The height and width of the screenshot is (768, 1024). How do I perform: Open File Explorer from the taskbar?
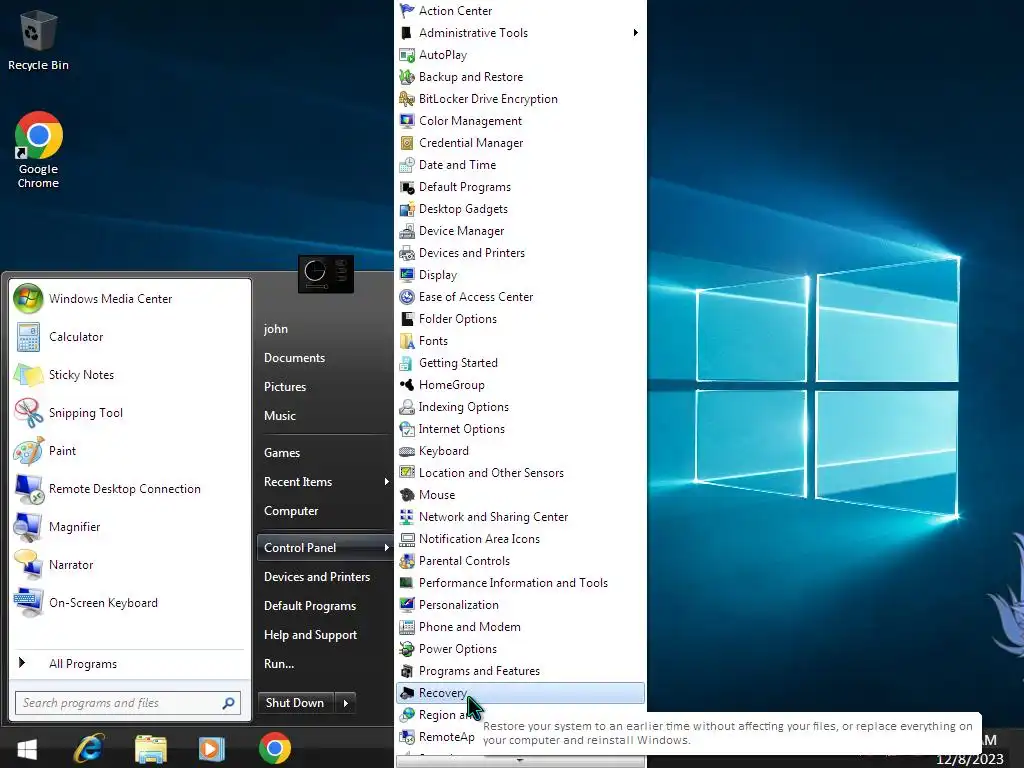click(x=151, y=748)
